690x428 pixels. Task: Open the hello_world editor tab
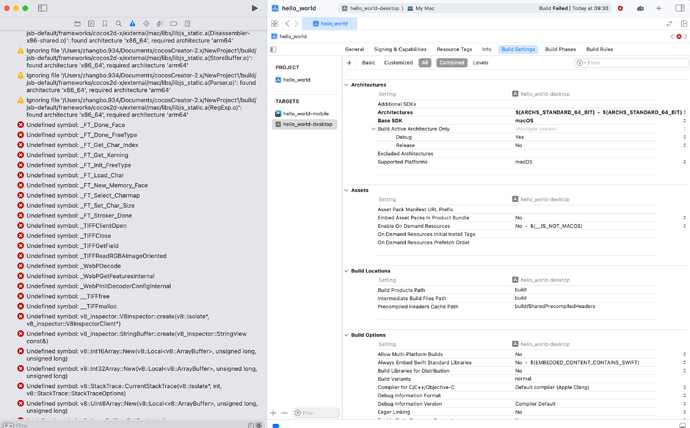click(330, 24)
